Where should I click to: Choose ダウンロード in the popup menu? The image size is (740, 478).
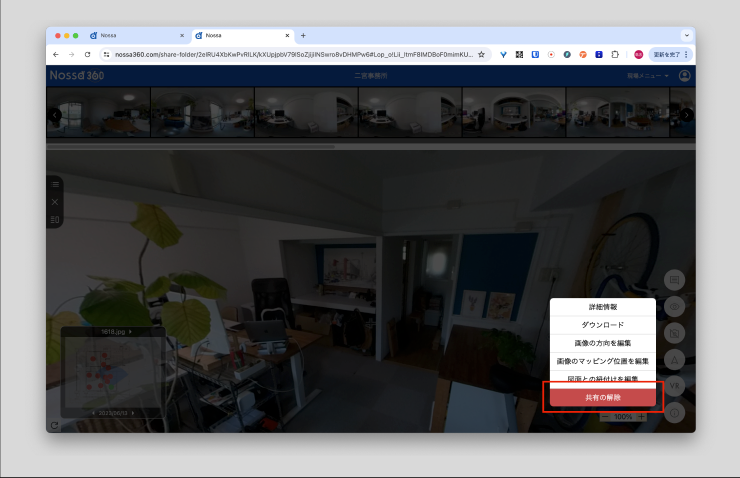603,325
